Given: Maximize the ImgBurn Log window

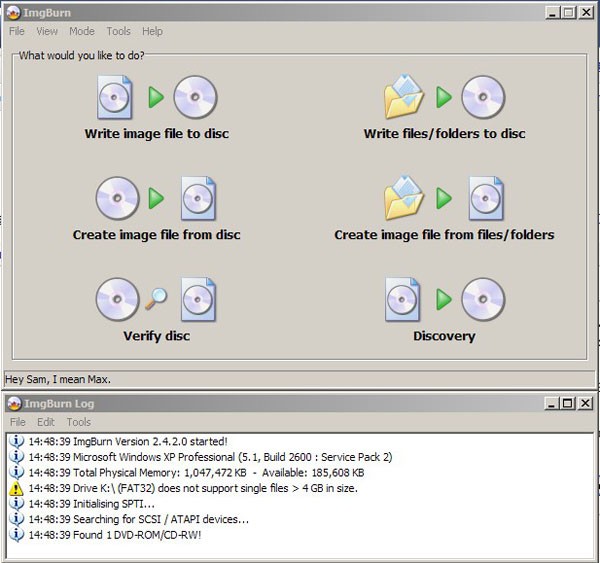Looking at the screenshot, I should coord(568,403).
